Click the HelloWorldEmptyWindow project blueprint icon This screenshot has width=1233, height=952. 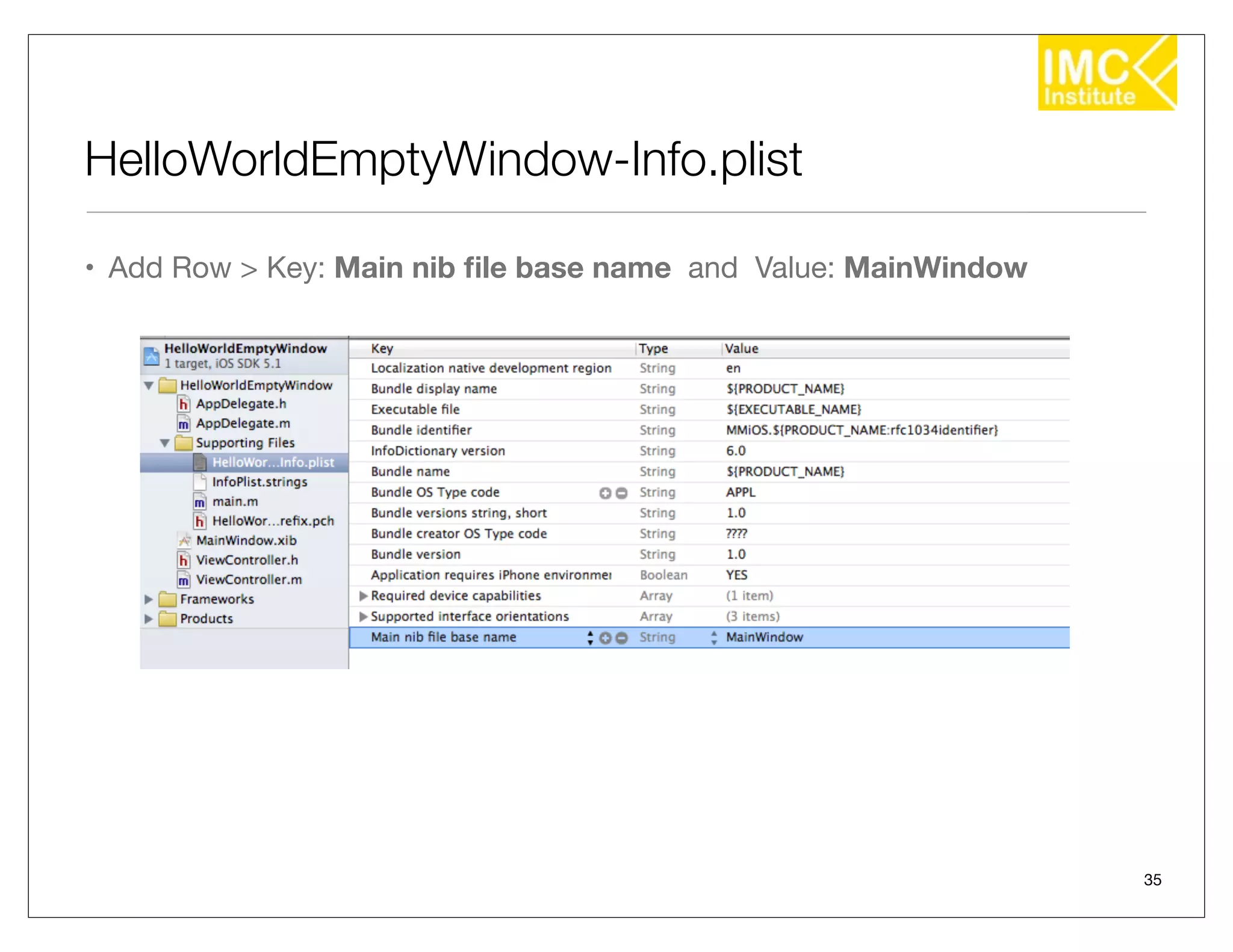coord(152,356)
